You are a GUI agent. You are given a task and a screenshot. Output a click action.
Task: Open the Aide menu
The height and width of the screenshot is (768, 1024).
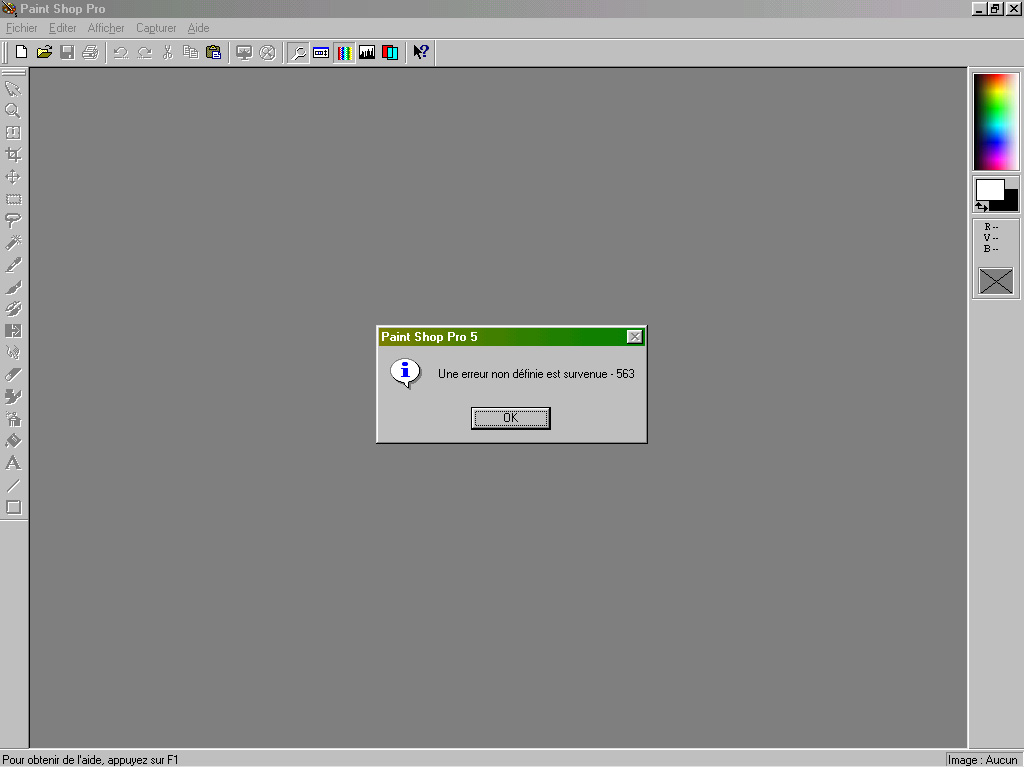click(199, 28)
